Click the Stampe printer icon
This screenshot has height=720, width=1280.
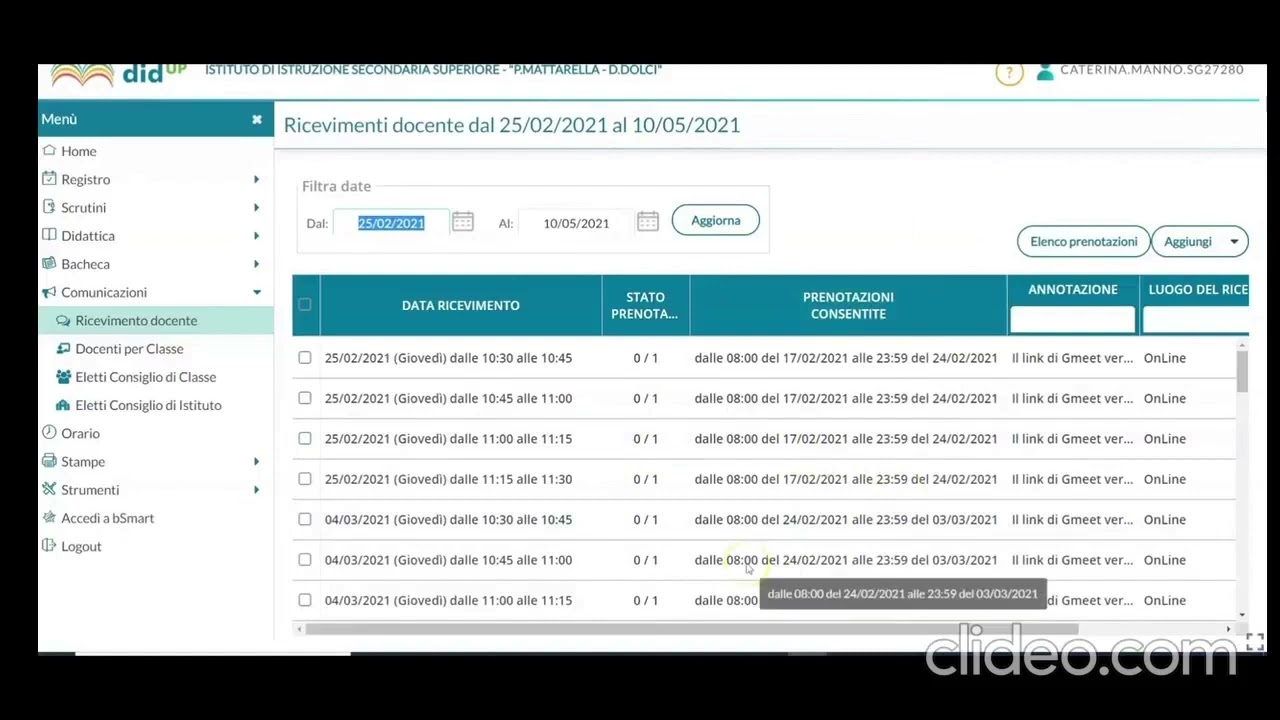(49, 461)
